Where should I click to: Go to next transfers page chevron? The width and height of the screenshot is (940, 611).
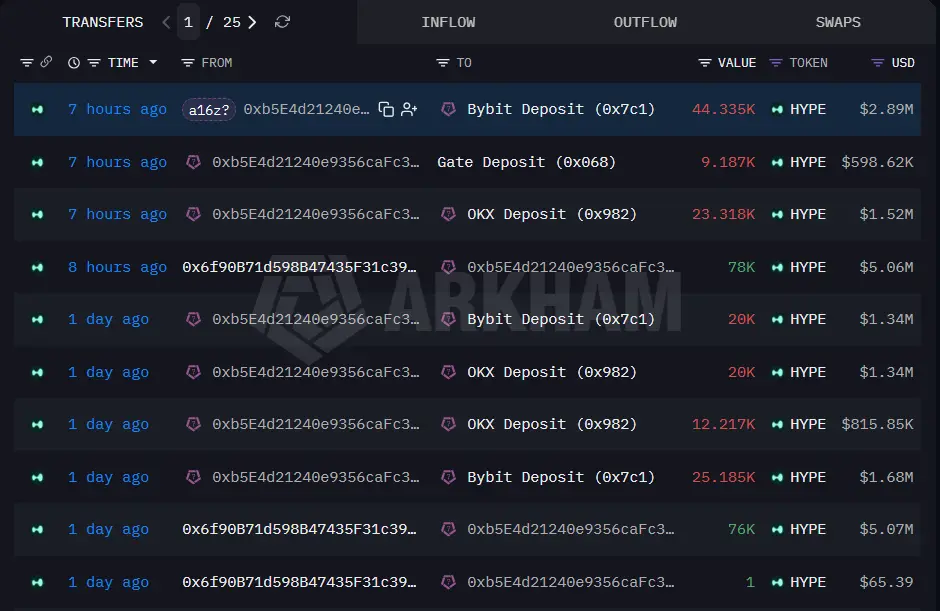(252, 22)
